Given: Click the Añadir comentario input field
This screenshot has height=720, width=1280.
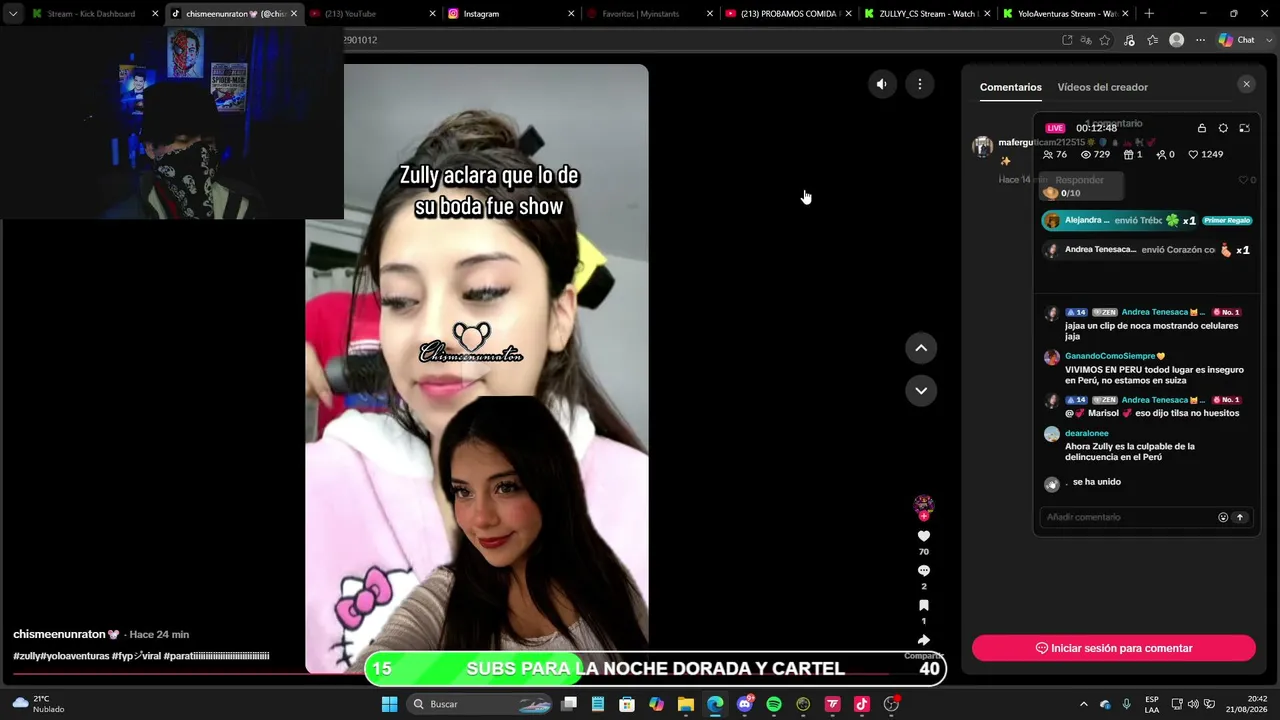Looking at the screenshot, I should tap(1127, 517).
